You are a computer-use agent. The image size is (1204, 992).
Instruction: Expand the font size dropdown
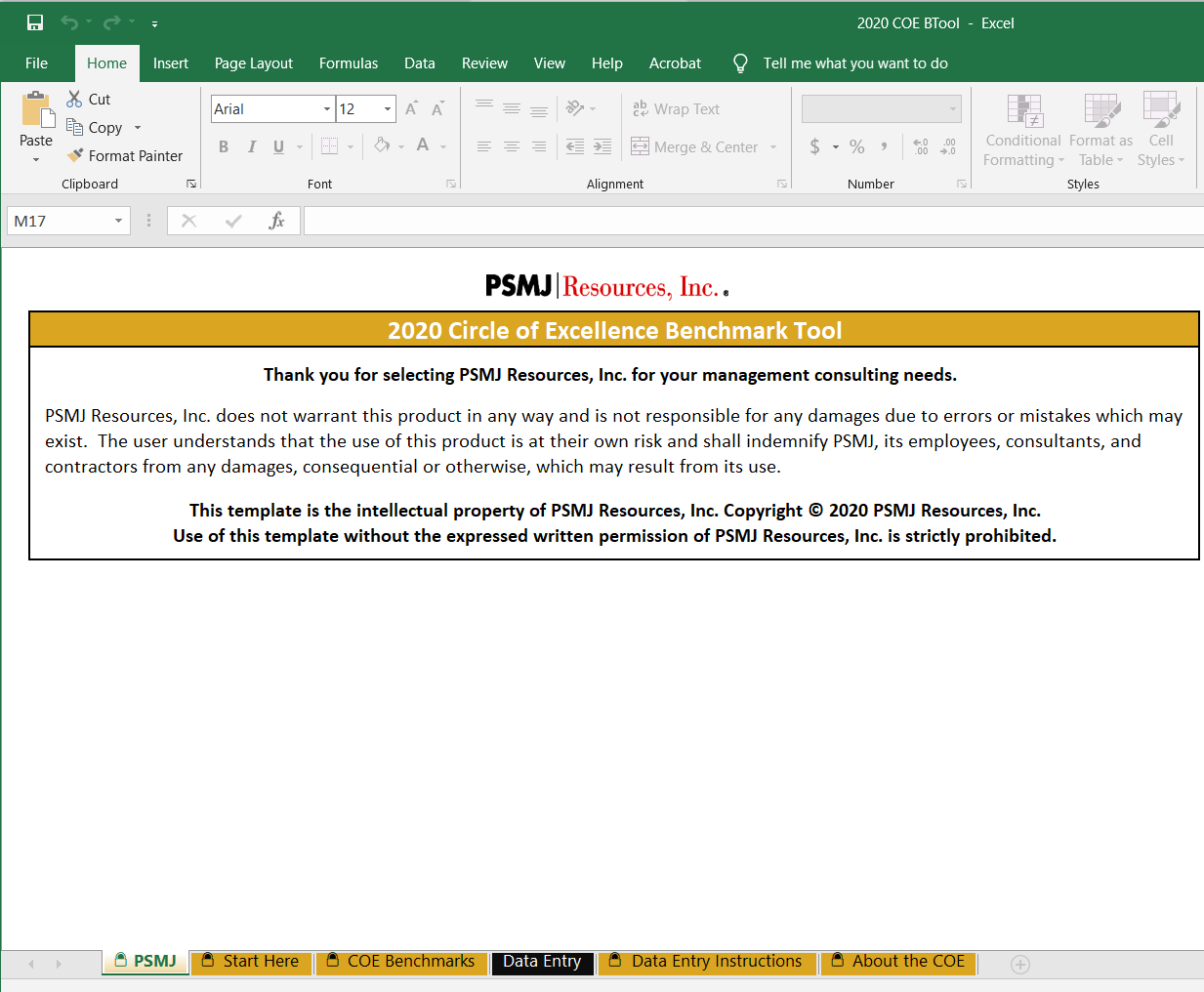(x=388, y=108)
